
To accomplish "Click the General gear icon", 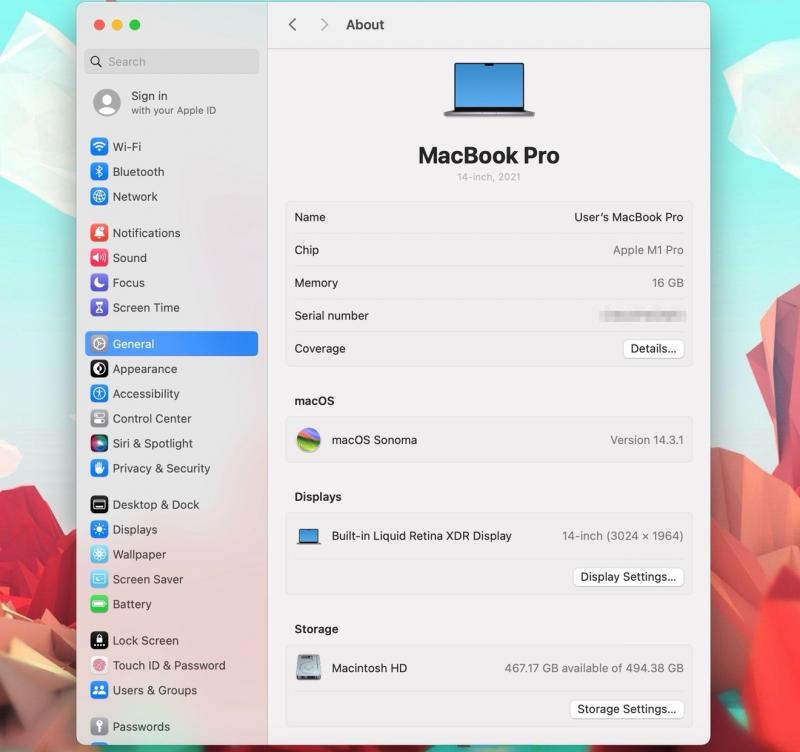I will point(99,344).
